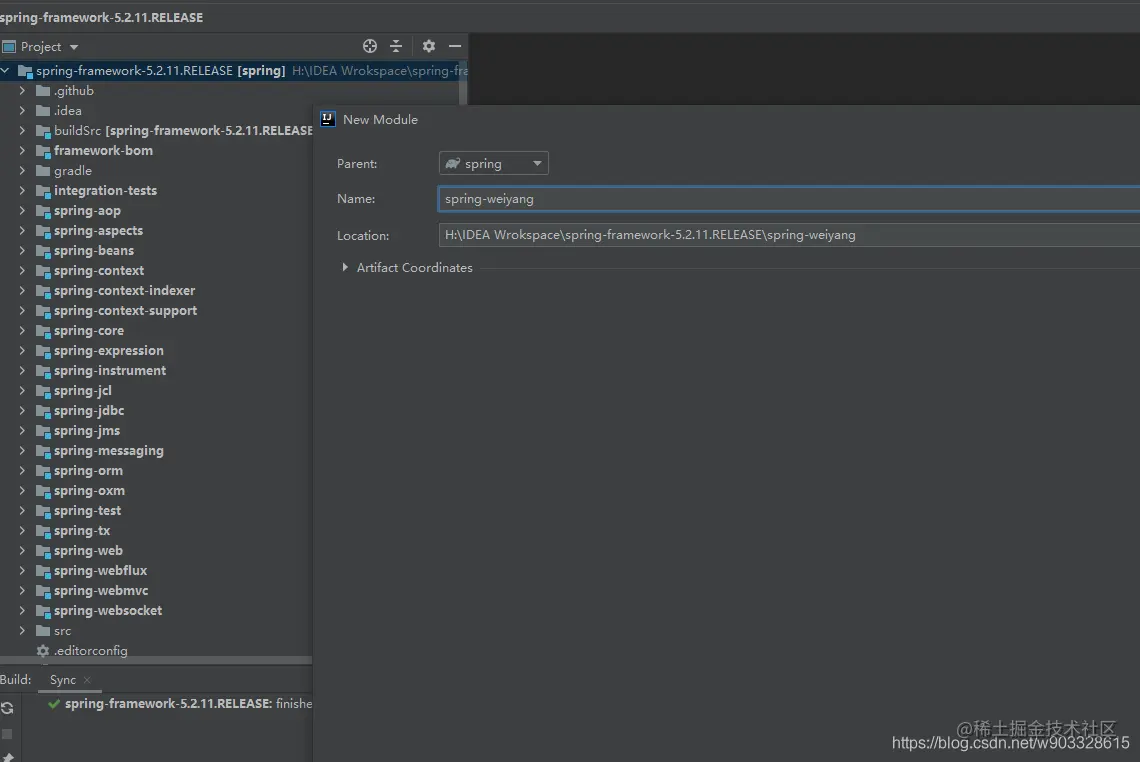
Task: Select the spring-jdbc module
Action: 89,411
